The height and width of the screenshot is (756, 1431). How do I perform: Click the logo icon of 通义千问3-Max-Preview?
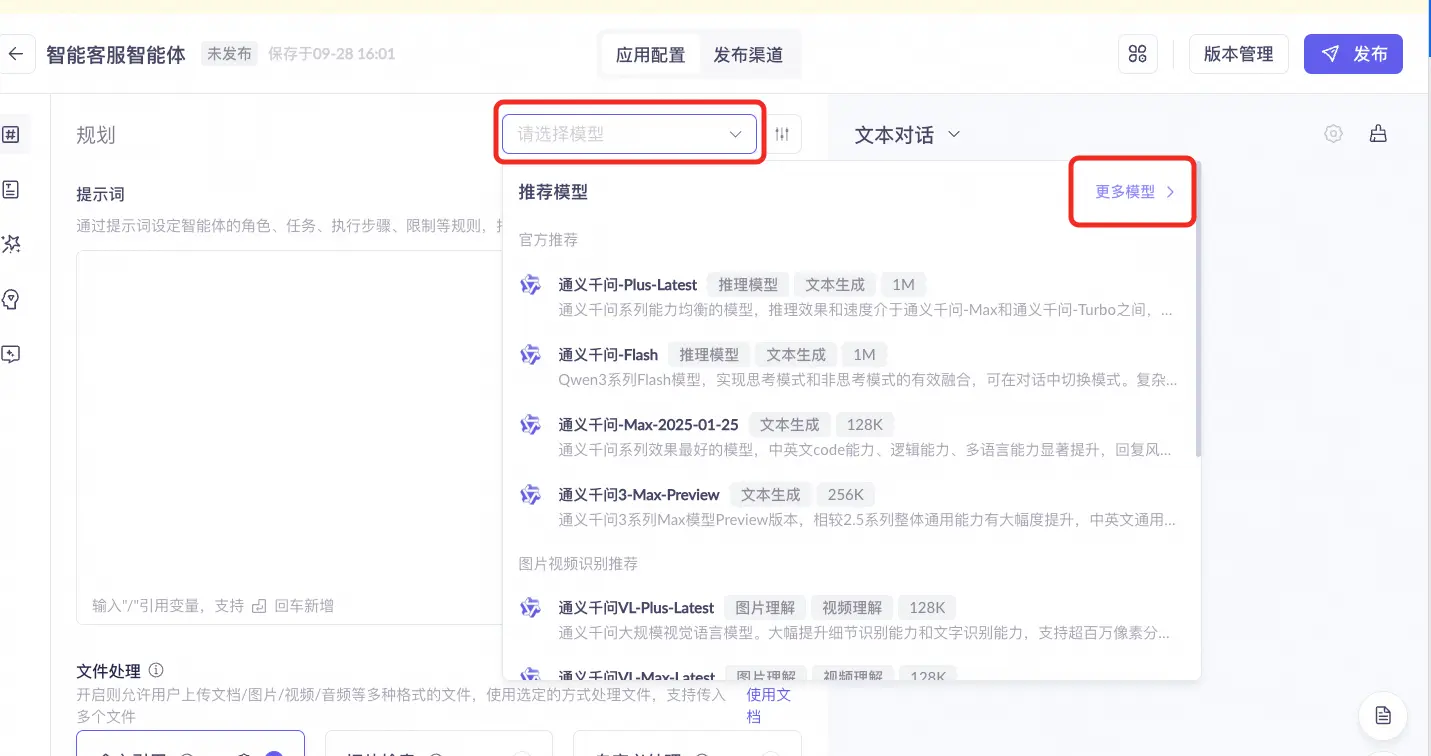[x=530, y=494]
